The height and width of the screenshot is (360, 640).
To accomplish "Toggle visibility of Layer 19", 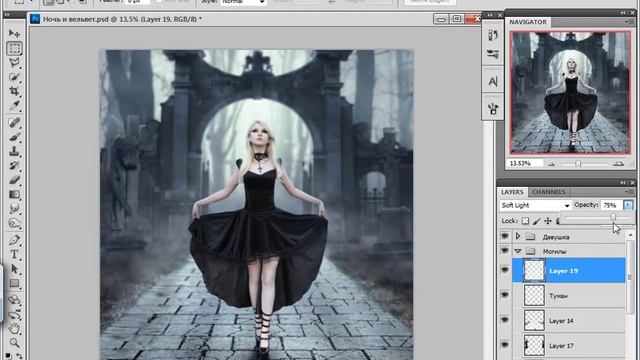I will (x=505, y=270).
